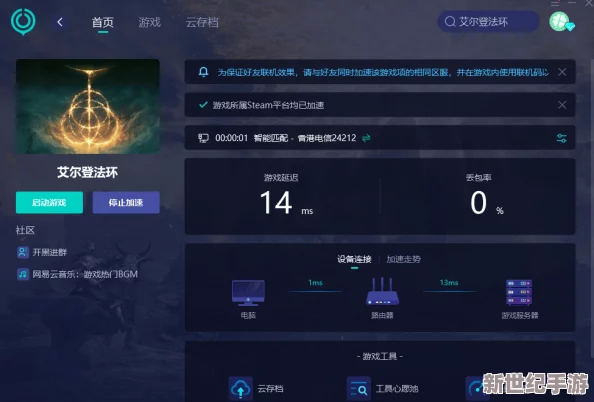Select the 加速走势 tab
Screen dimensions: 594x402
coord(403,259)
